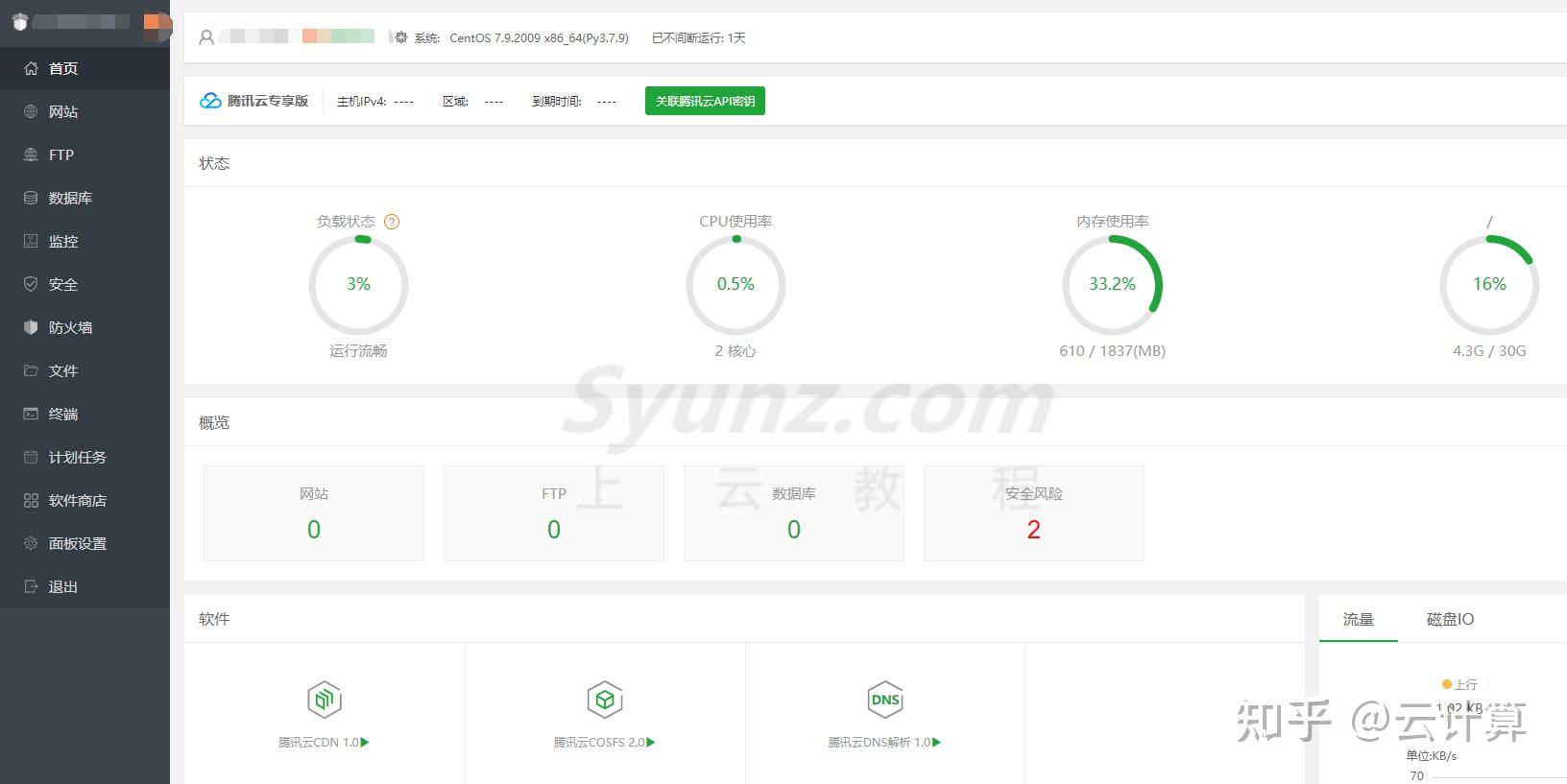Click the 文件 folder icon in sidebar

point(31,370)
